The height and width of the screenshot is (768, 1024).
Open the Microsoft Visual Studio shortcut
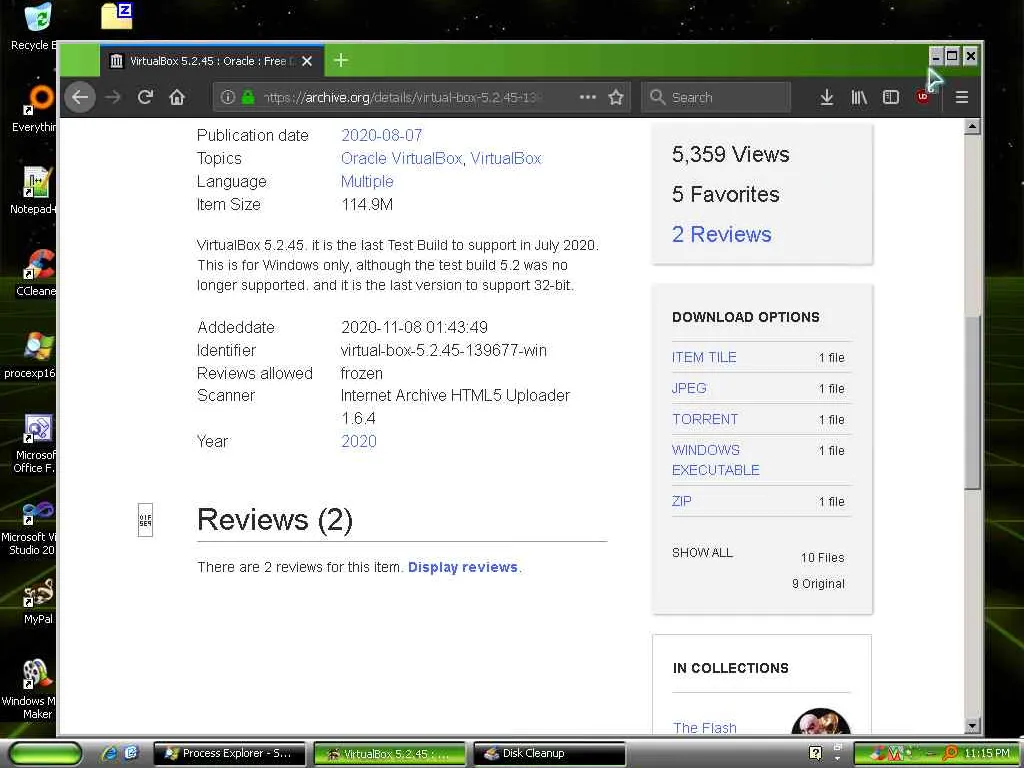[29, 526]
